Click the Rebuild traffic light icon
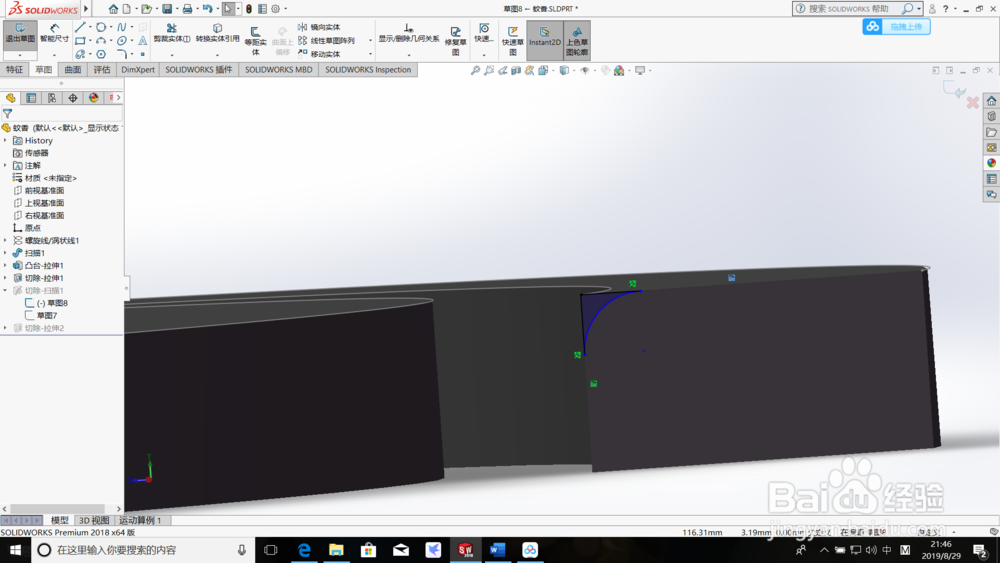Screen dimensions: 1000x563 coord(249,9)
